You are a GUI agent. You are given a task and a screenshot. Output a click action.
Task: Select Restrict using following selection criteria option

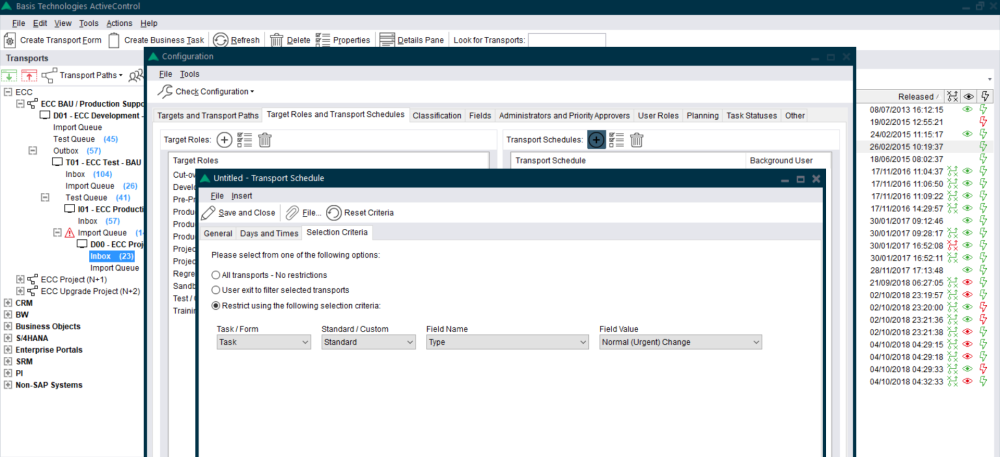click(x=216, y=305)
